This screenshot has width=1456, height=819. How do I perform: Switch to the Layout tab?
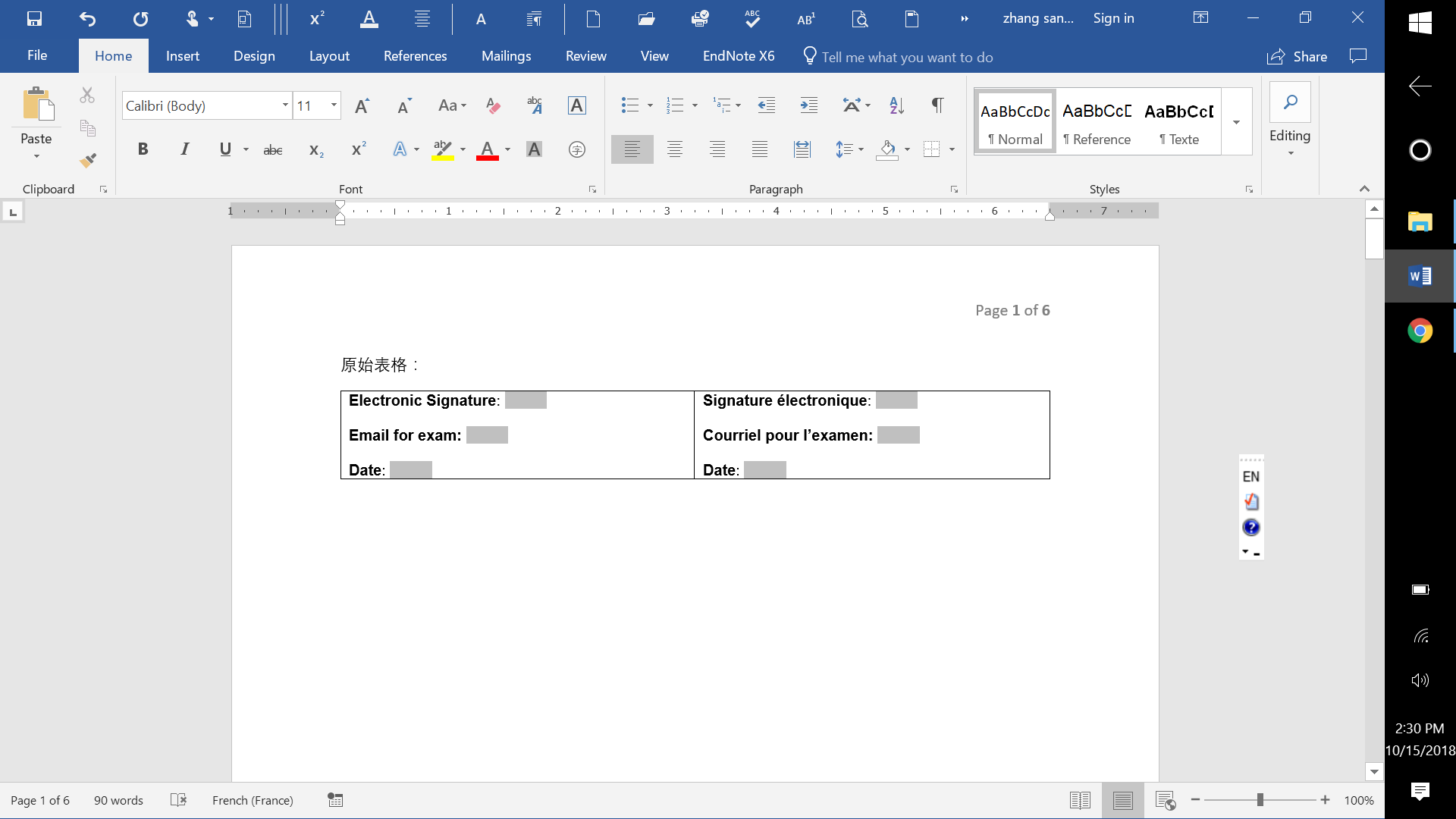click(x=329, y=56)
